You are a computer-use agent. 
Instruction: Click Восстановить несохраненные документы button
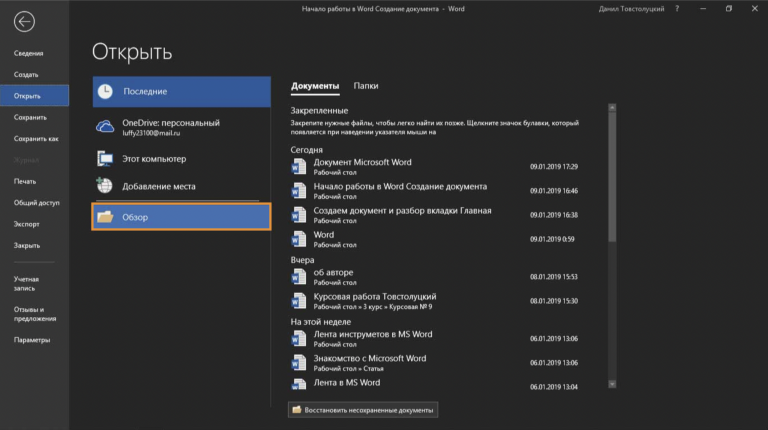363,410
